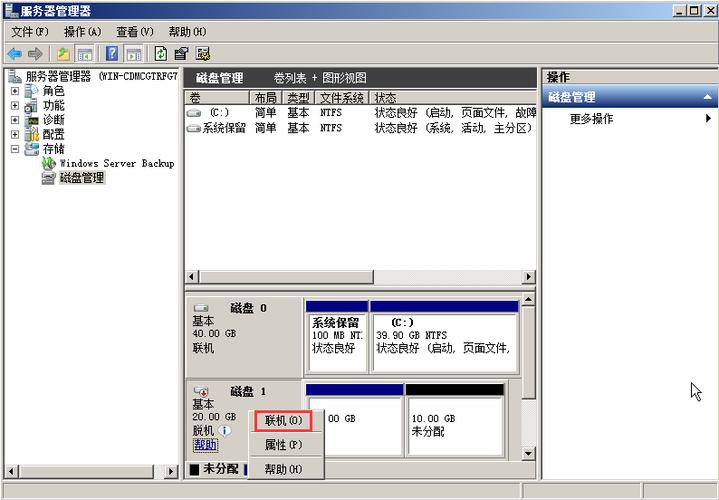
Task: Click the black 未分配 legend swatch
Action: [194, 469]
